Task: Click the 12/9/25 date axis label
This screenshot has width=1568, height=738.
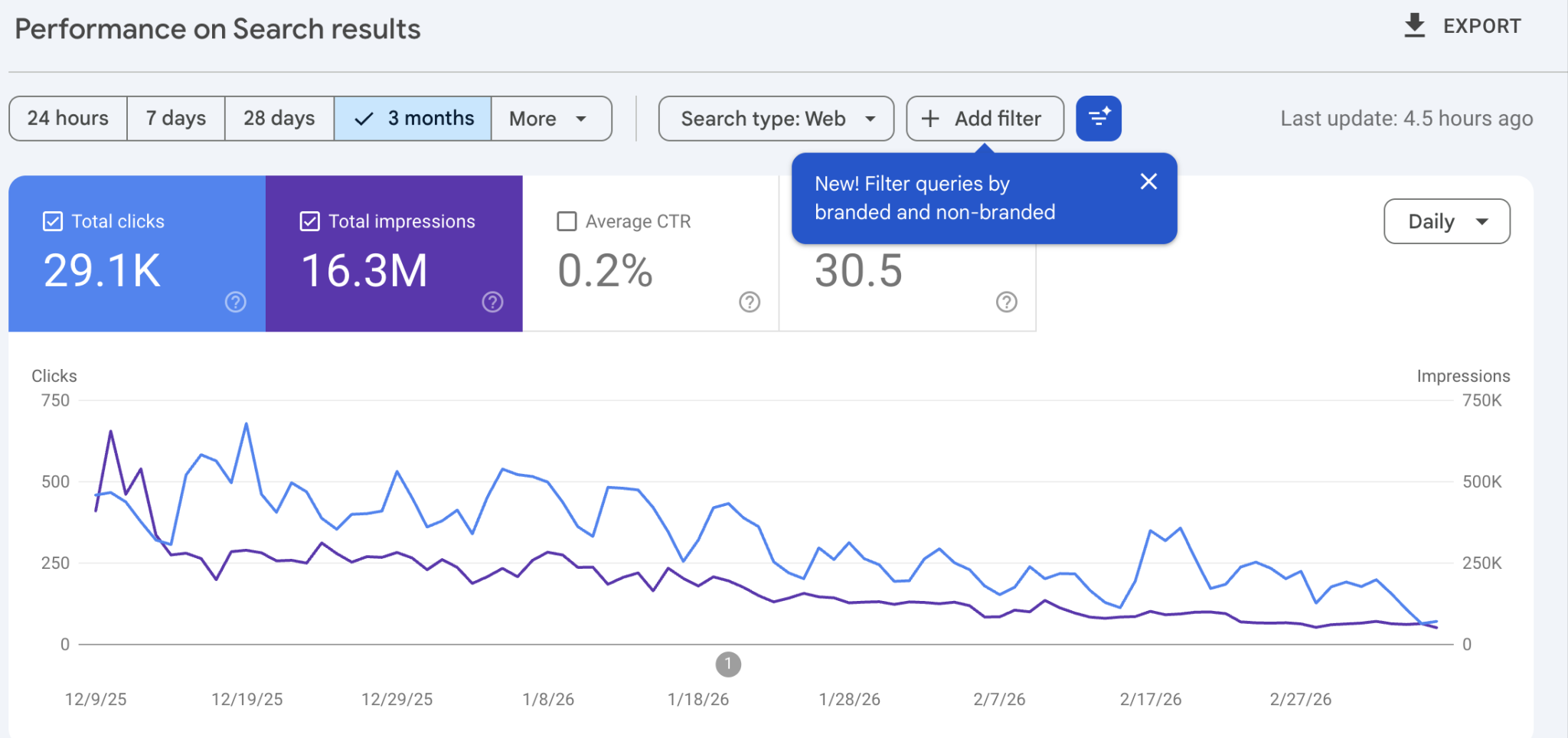Action: 96,699
